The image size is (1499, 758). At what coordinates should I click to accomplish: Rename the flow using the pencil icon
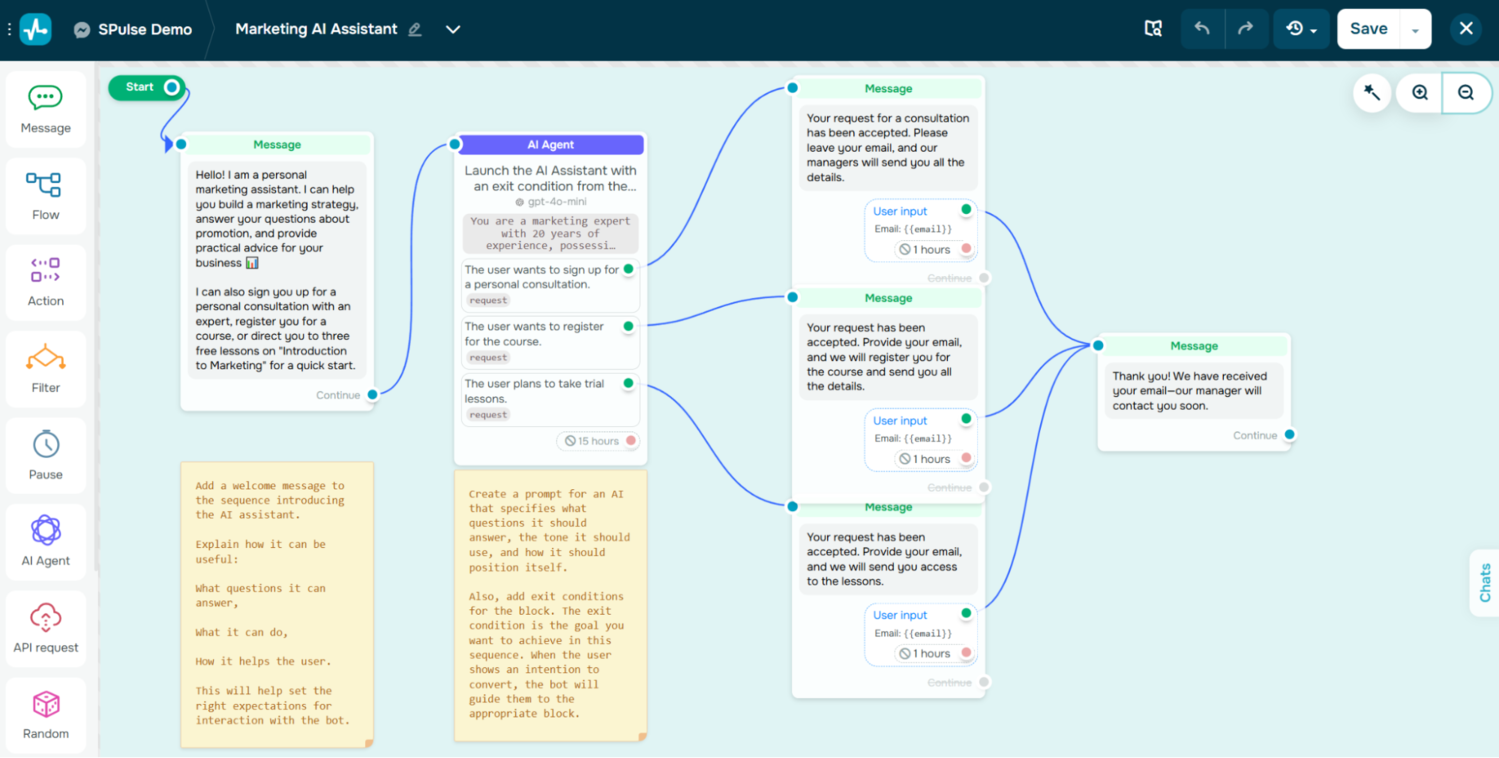[x=414, y=29]
